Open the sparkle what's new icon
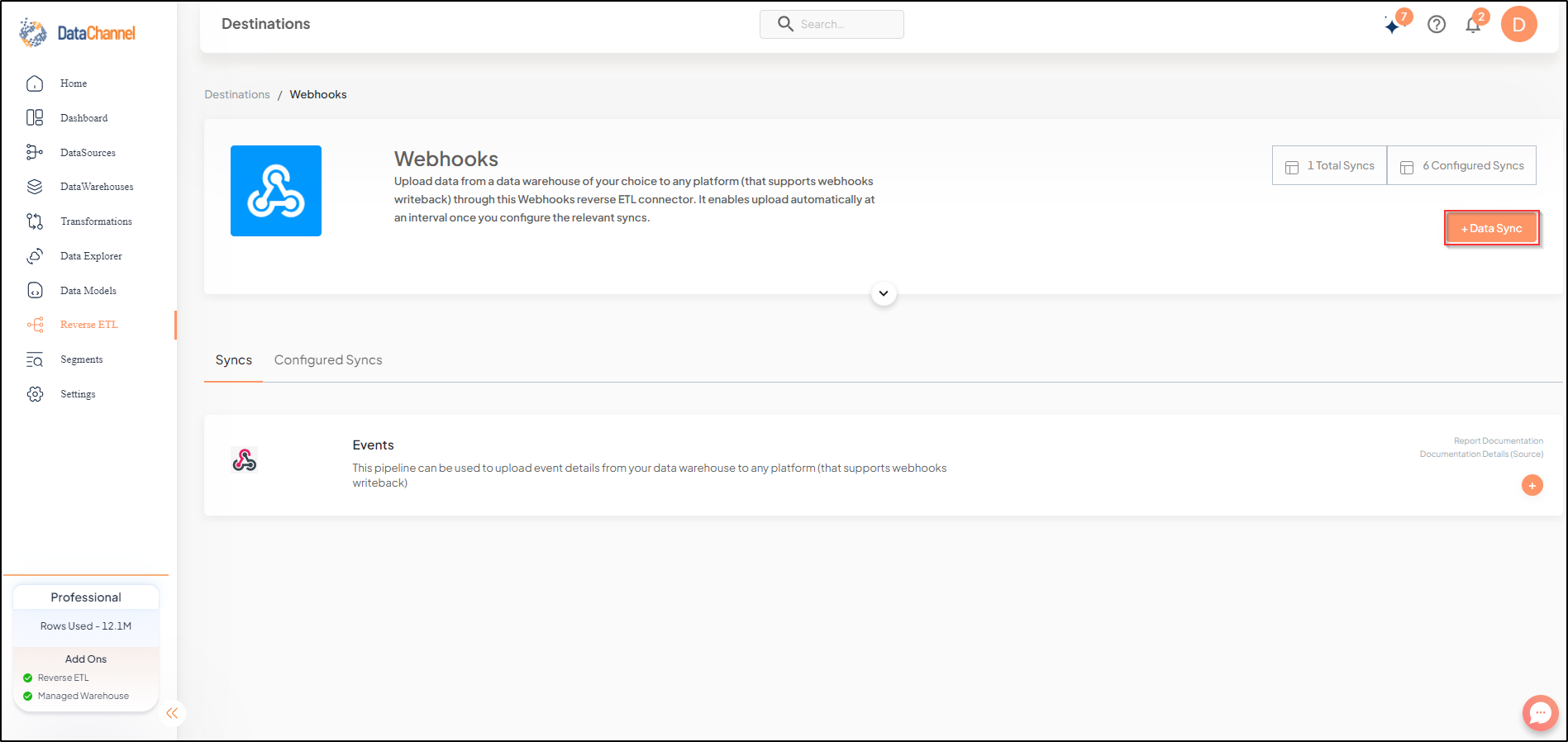Screen dimensions: 1568x742 1393,25
